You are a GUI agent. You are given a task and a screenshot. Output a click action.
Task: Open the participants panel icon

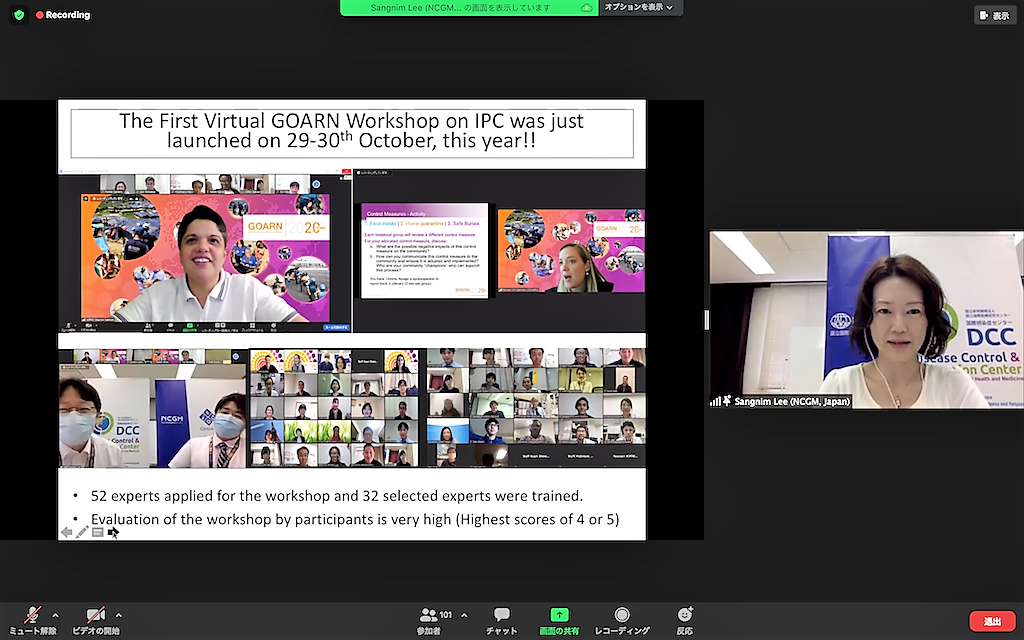[430, 615]
